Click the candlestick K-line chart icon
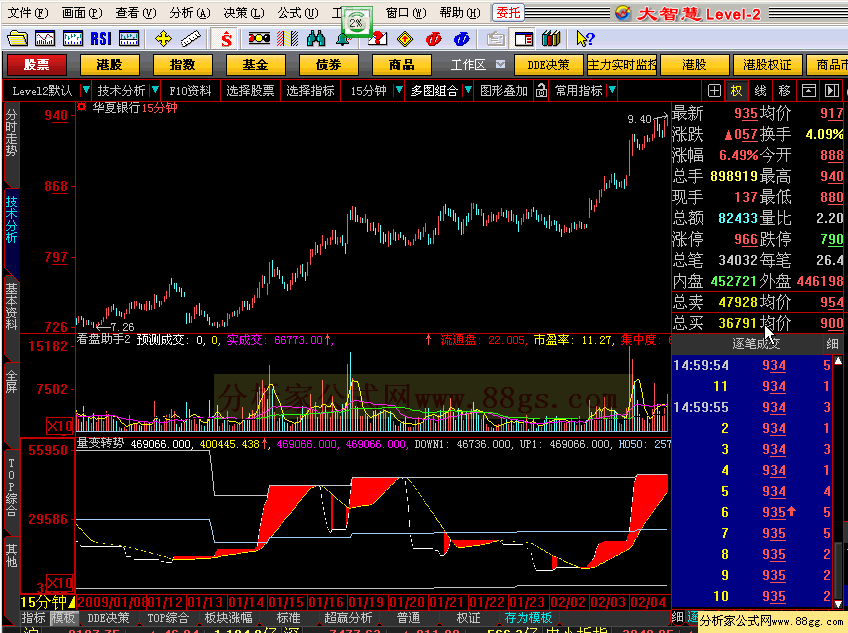Screen dimensions: 848x633 click(73, 38)
